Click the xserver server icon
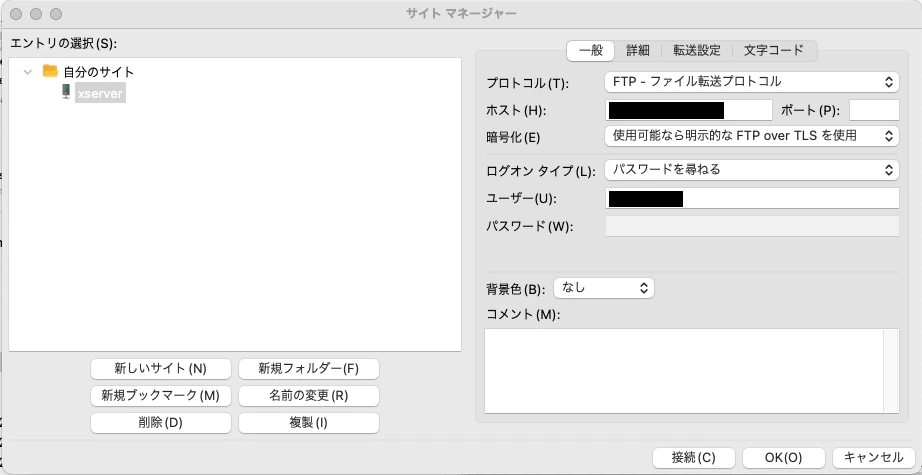The width and height of the screenshot is (922, 475). 66,92
